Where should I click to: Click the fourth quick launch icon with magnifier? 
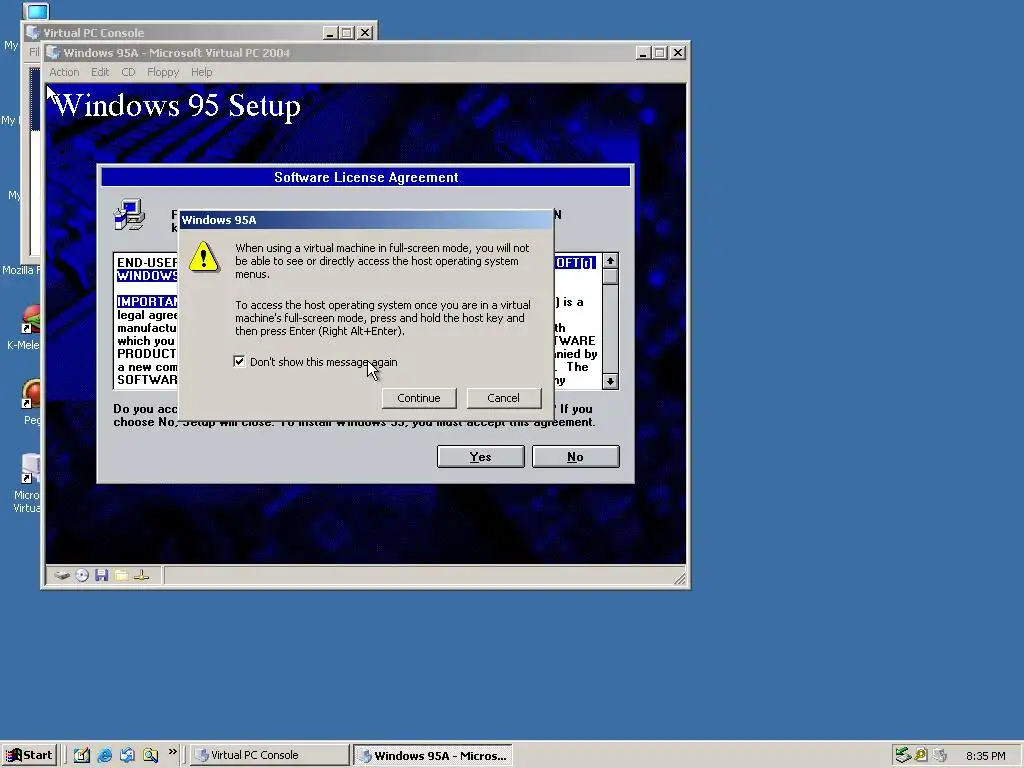[x=150, y=755]
